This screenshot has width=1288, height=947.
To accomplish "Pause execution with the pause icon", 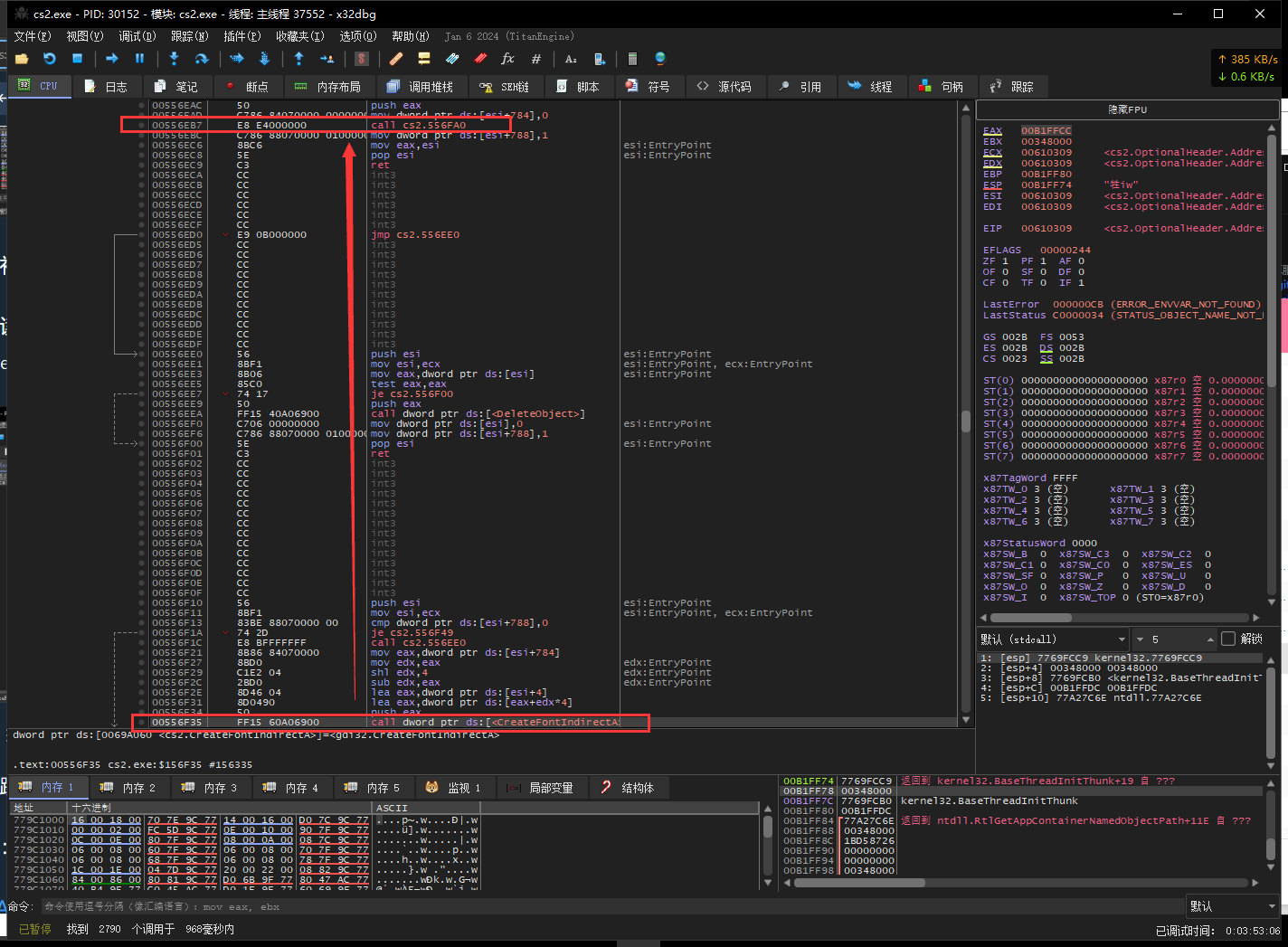I will tap(139, 59).
